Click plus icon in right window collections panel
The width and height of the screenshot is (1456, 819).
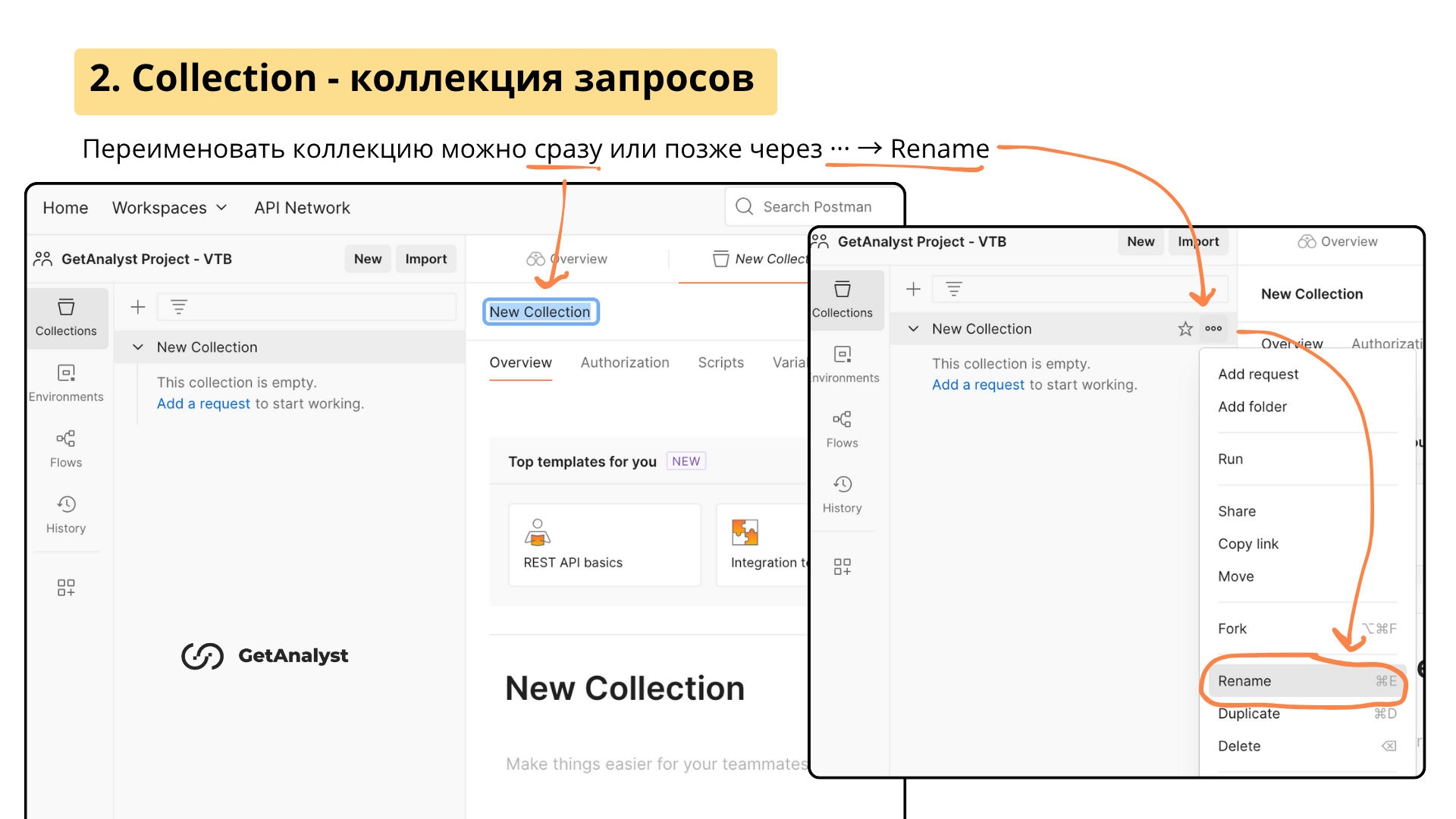coord(913,289)
